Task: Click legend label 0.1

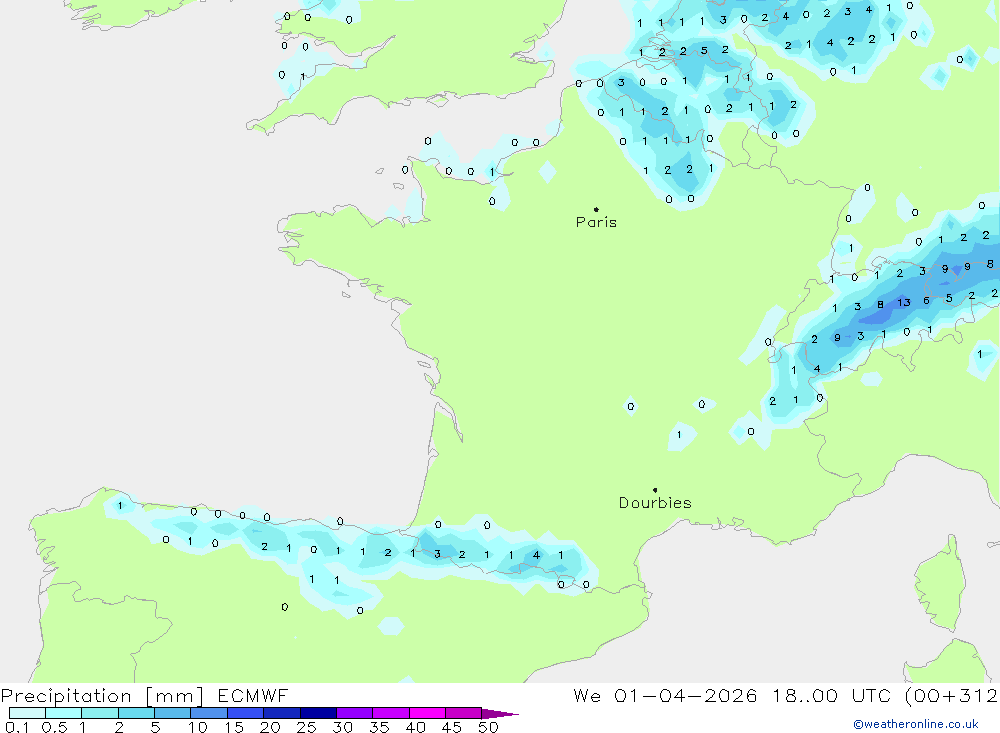Action: point(17,727)
